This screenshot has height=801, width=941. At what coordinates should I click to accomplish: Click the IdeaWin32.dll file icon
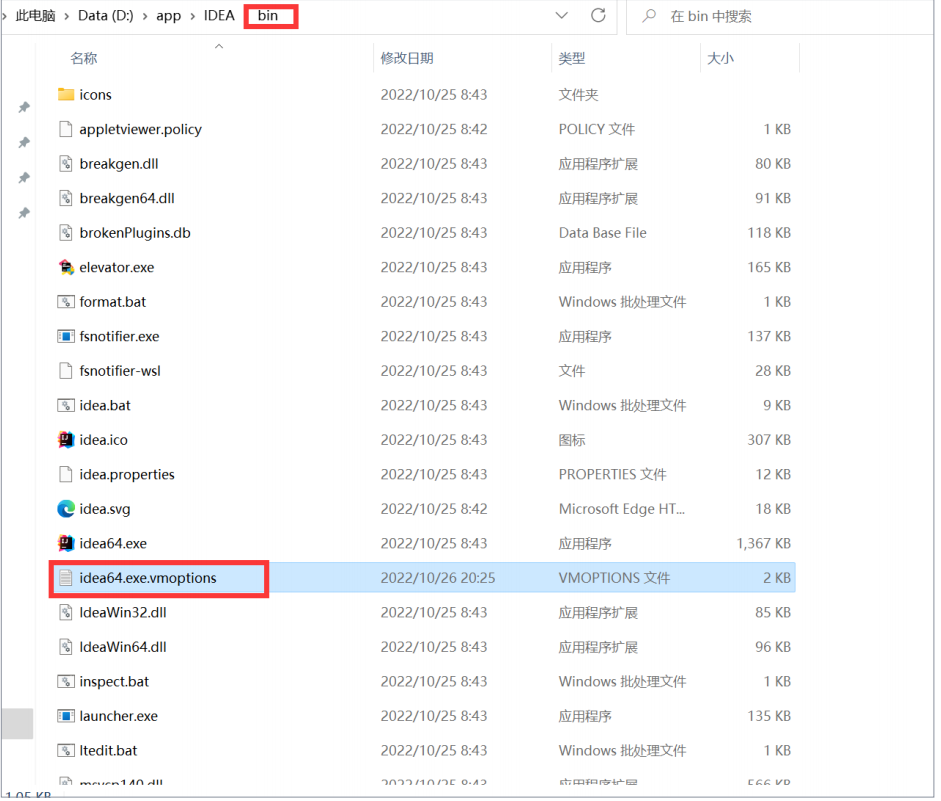65,613
